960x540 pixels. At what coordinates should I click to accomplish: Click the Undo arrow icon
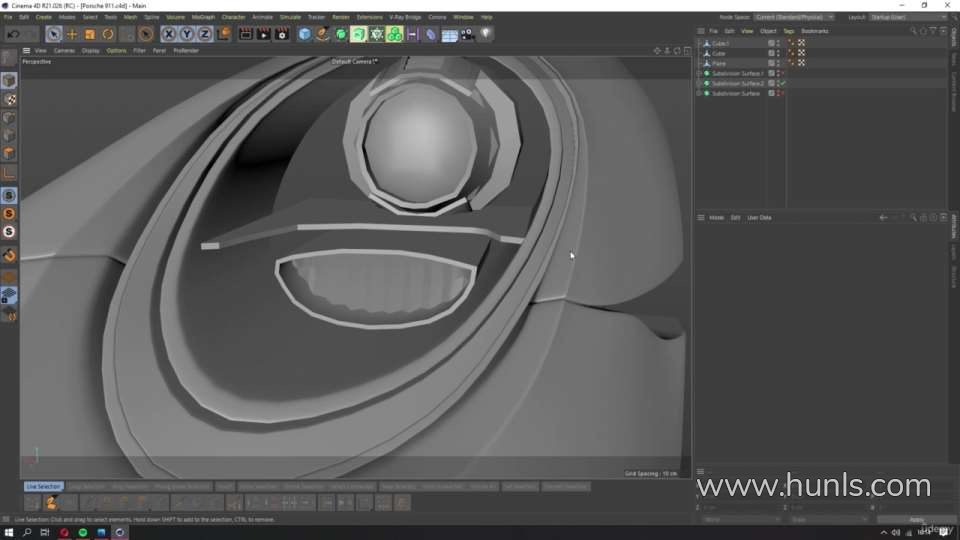(12, 34)
